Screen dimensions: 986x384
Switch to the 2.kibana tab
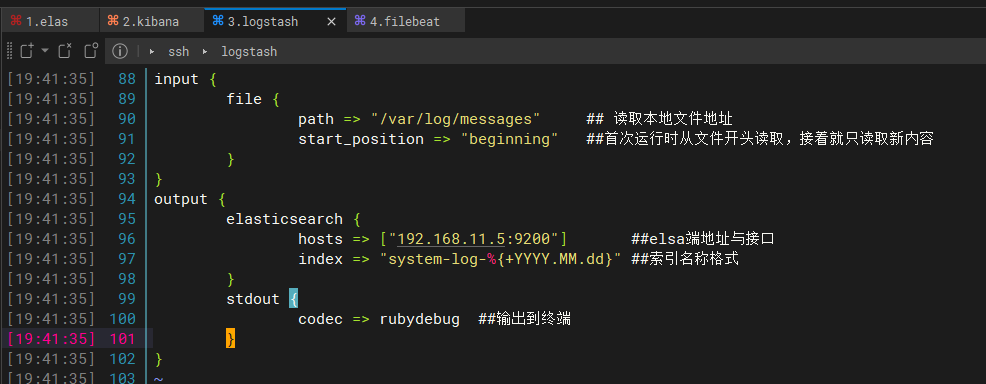tap(152, 21)
